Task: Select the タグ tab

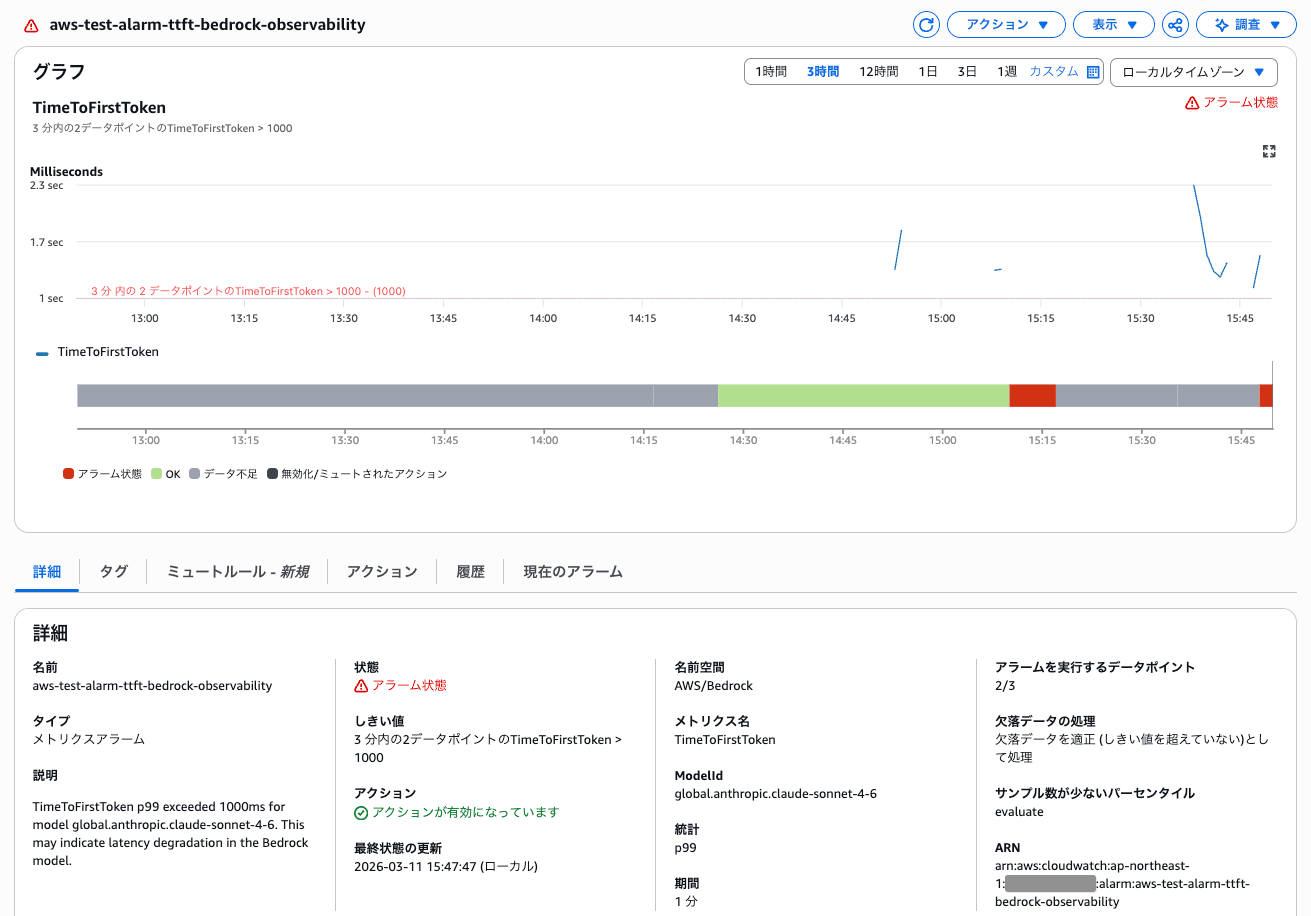Action: (x=113, y=571)
